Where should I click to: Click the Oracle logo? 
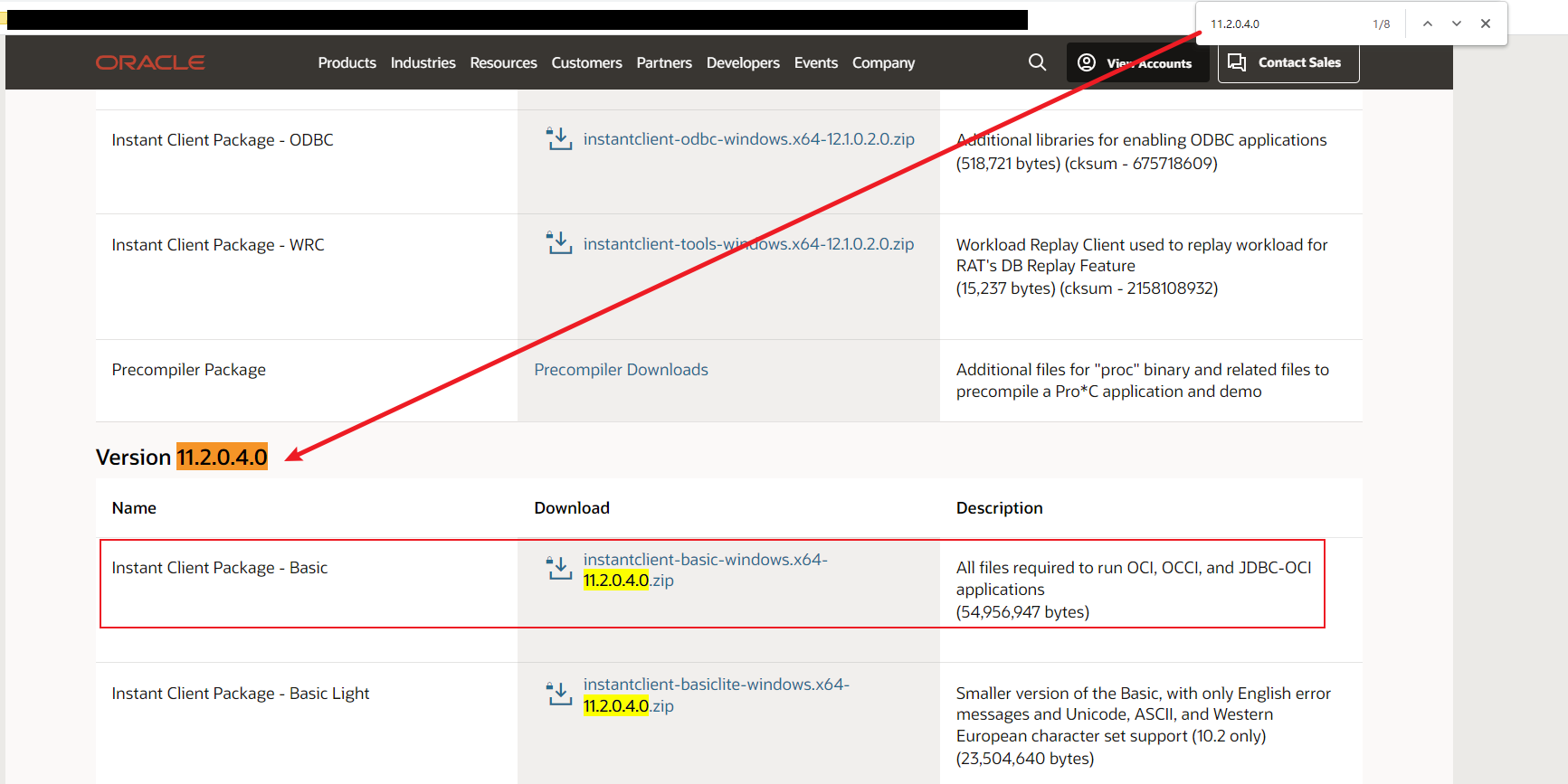150,62
